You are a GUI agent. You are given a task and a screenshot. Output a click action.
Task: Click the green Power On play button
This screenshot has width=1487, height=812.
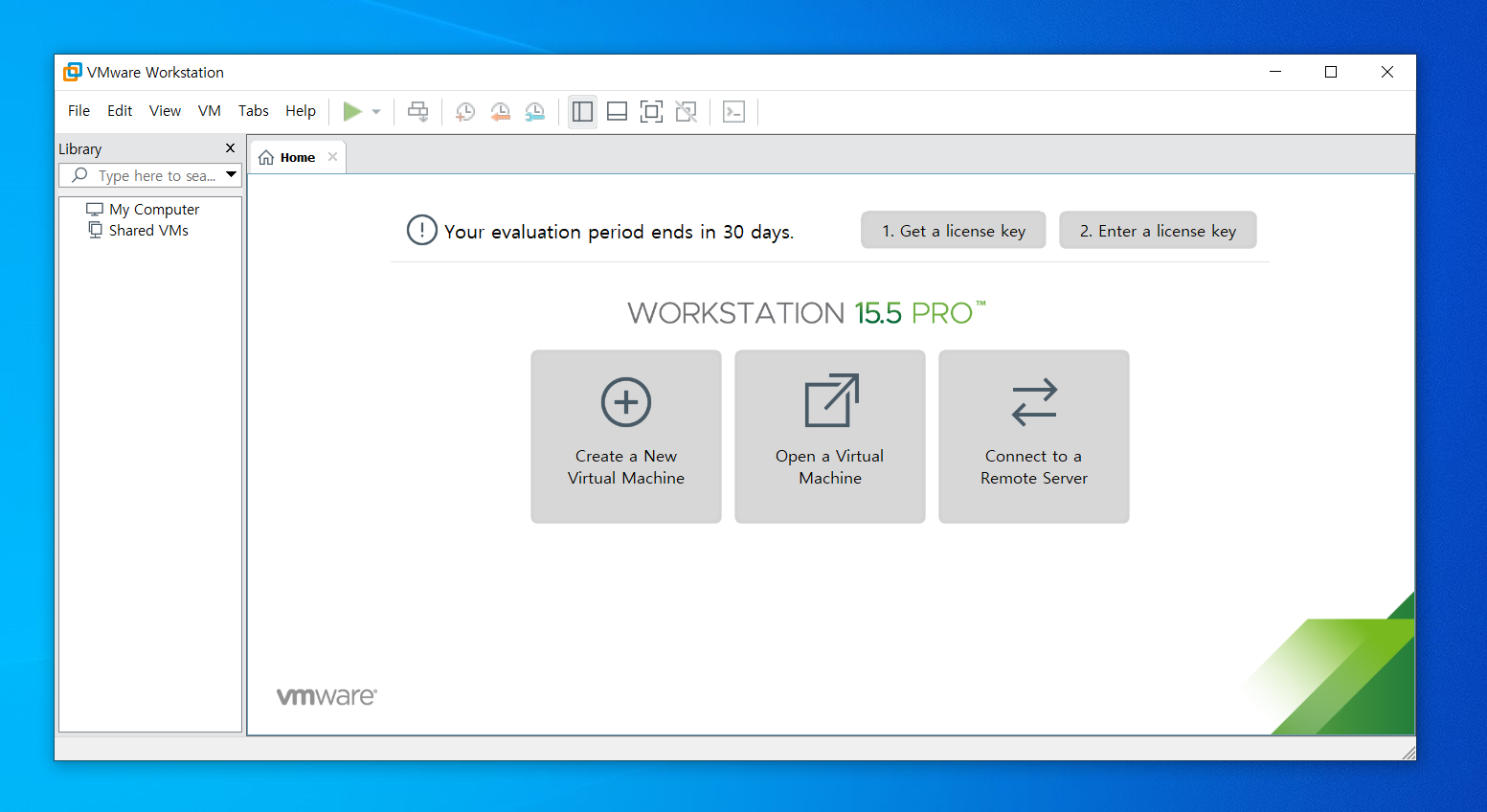click(352, 111)
